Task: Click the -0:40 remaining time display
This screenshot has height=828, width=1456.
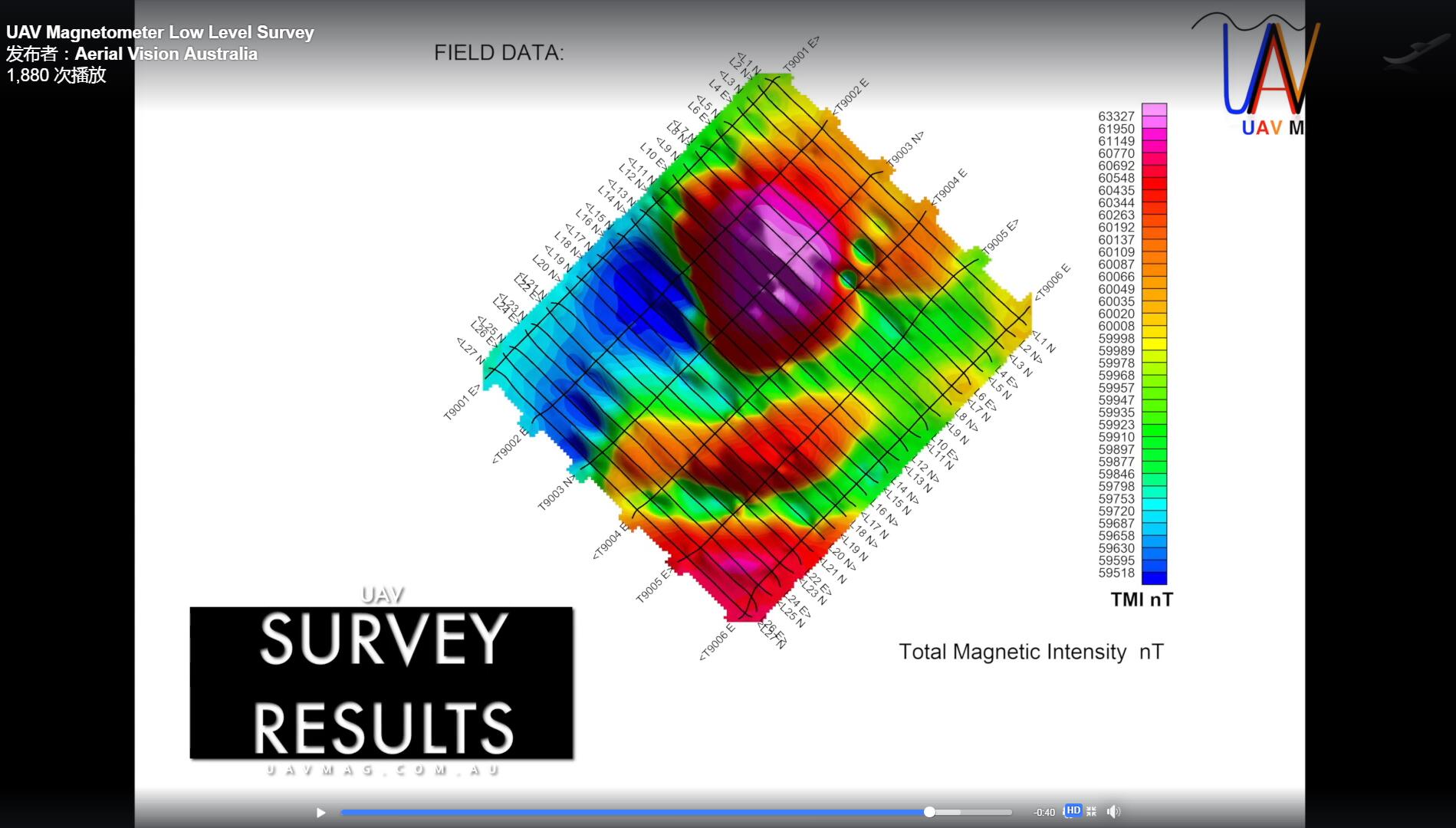Action: [x=1044, y=813]
